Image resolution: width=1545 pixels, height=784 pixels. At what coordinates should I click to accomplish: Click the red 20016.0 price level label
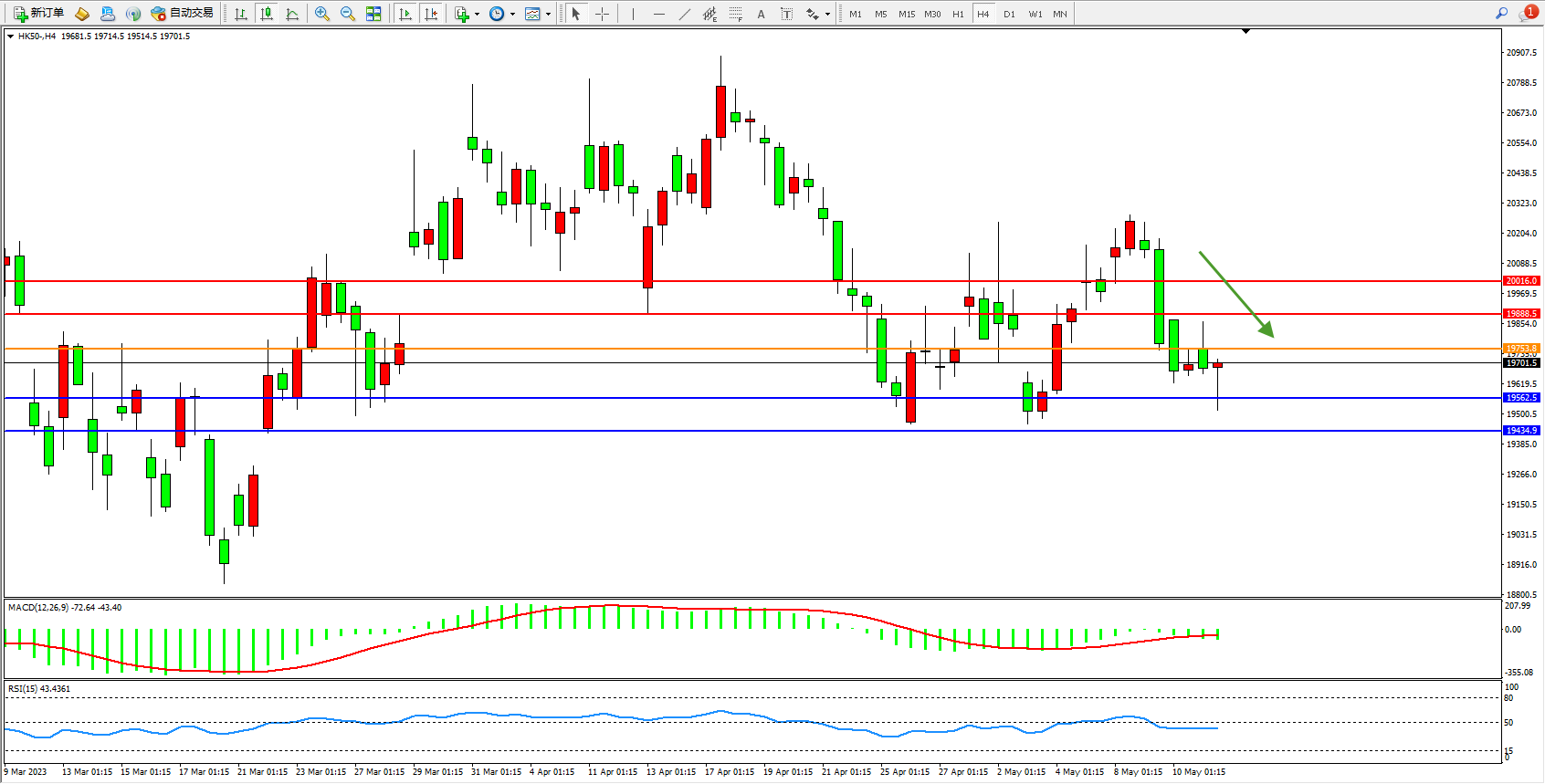pos(1521,281)
